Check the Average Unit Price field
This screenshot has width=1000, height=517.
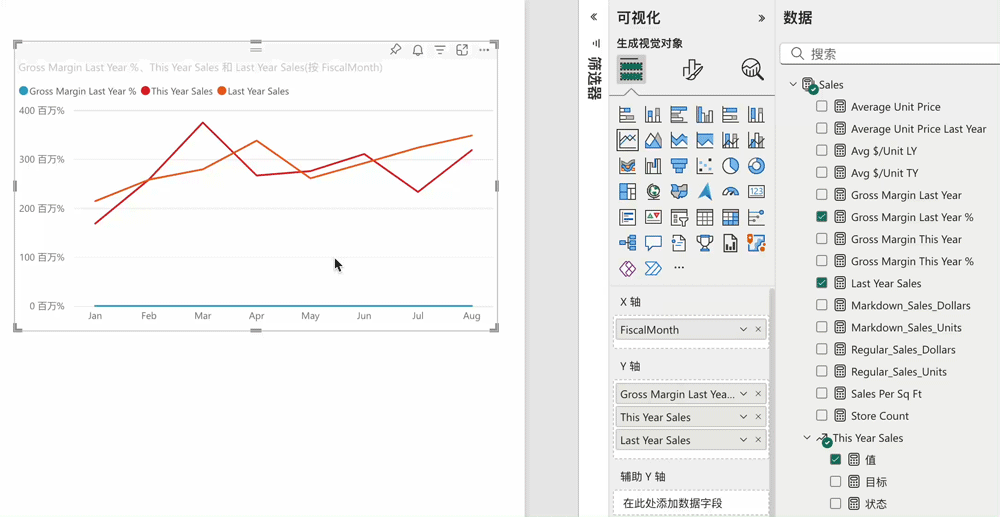click(x=822, y=106)
